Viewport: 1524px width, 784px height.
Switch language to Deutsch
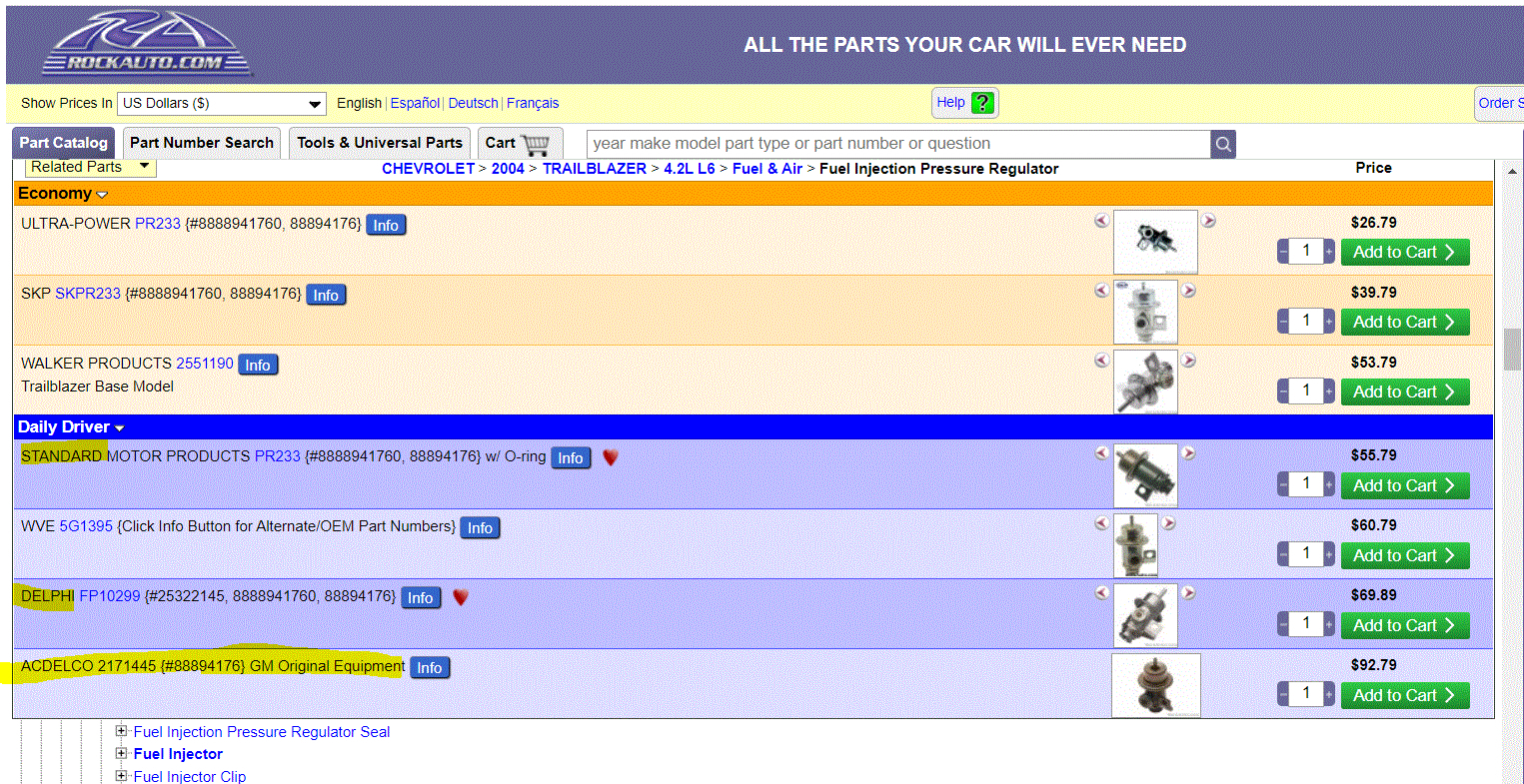coord(473,103)
